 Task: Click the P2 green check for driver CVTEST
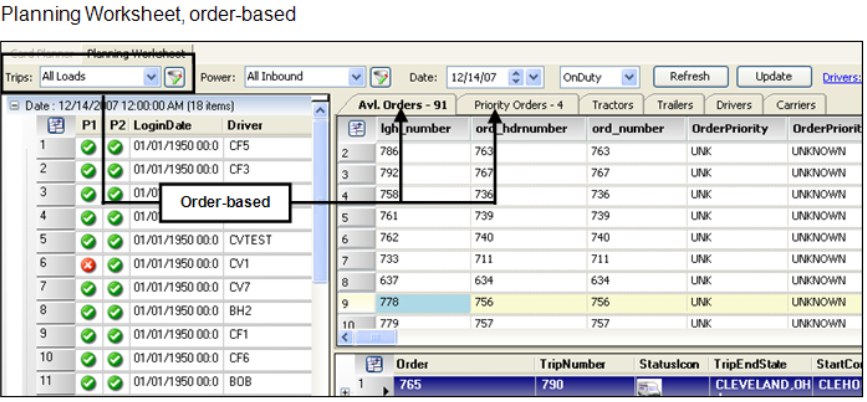(115, 242)
